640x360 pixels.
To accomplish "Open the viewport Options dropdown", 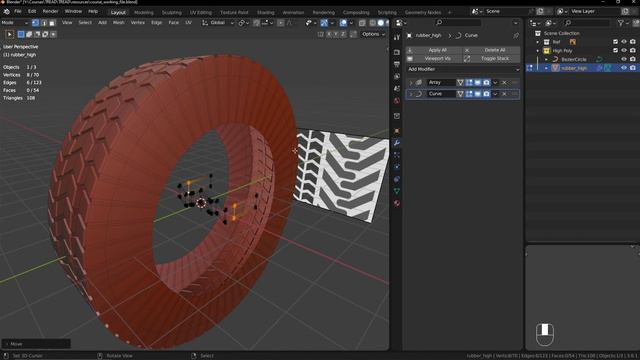I will point(373,34).
